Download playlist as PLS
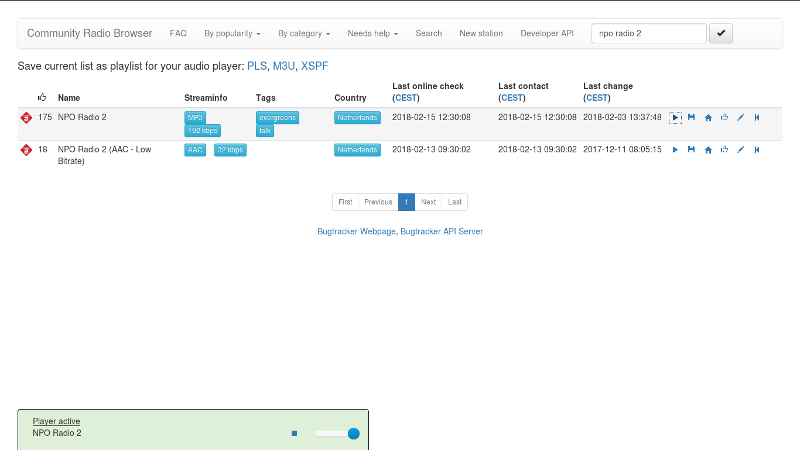 coord(257,66)
